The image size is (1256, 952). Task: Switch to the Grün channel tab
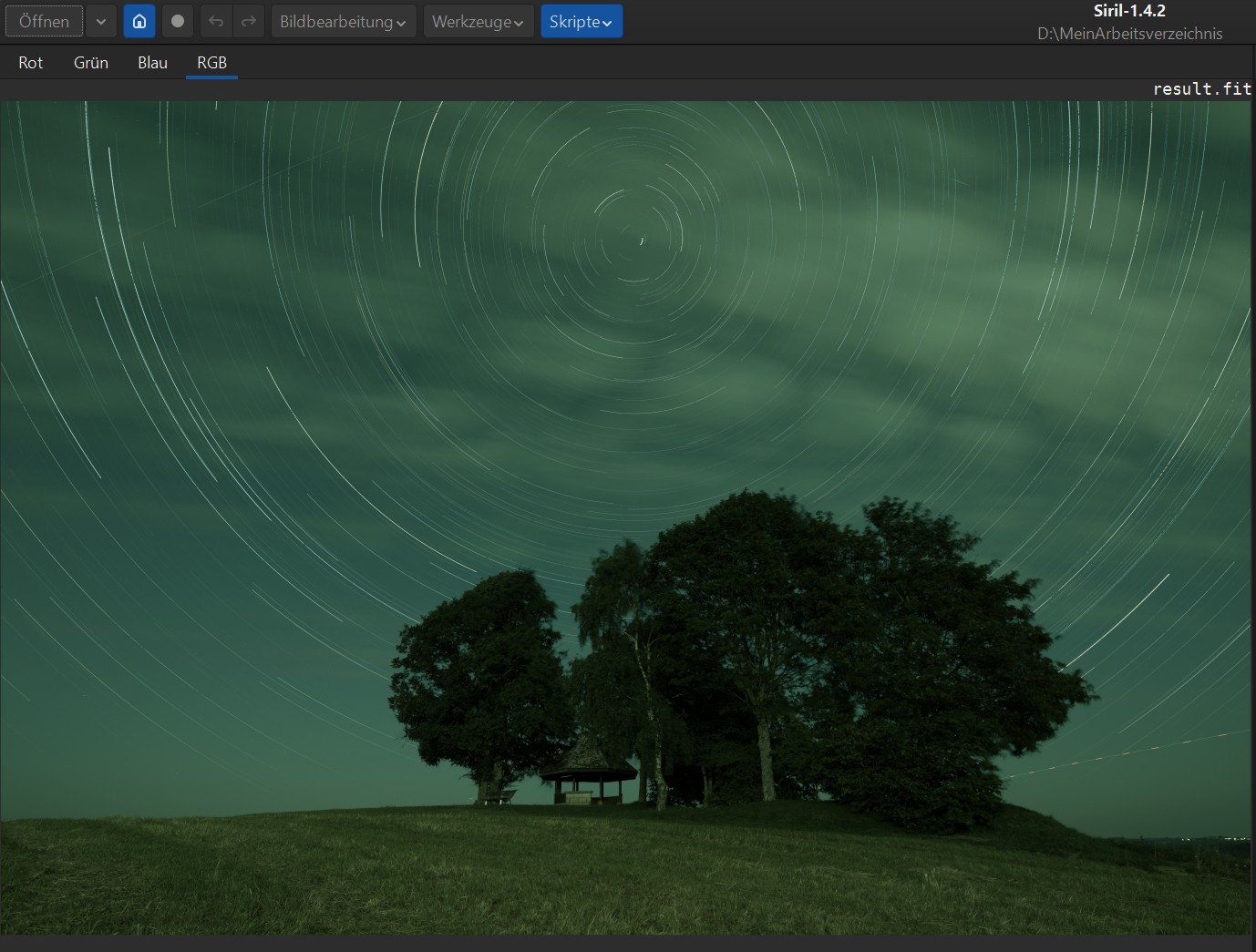pyautogui.click(x=91, y=62)
